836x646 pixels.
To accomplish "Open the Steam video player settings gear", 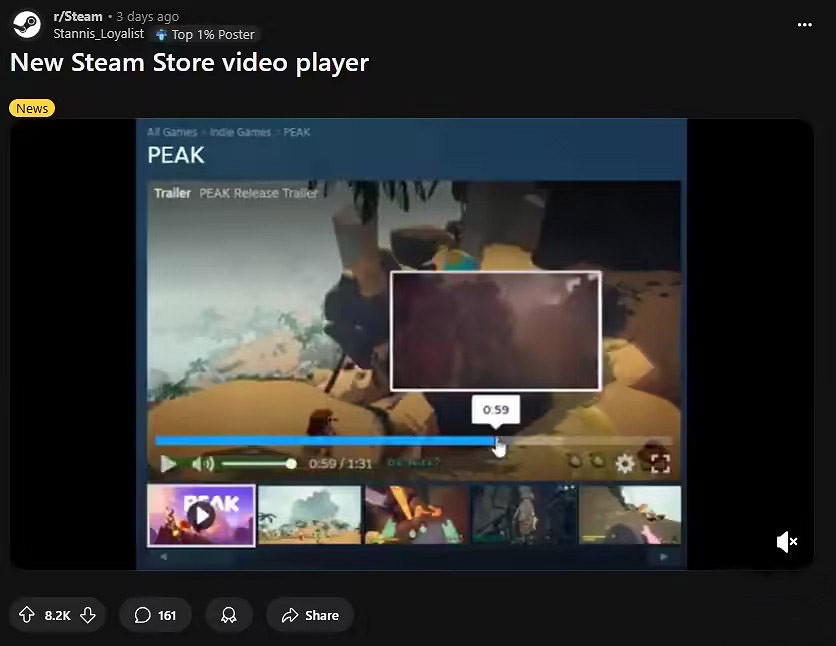I will [x=625, y=463].
